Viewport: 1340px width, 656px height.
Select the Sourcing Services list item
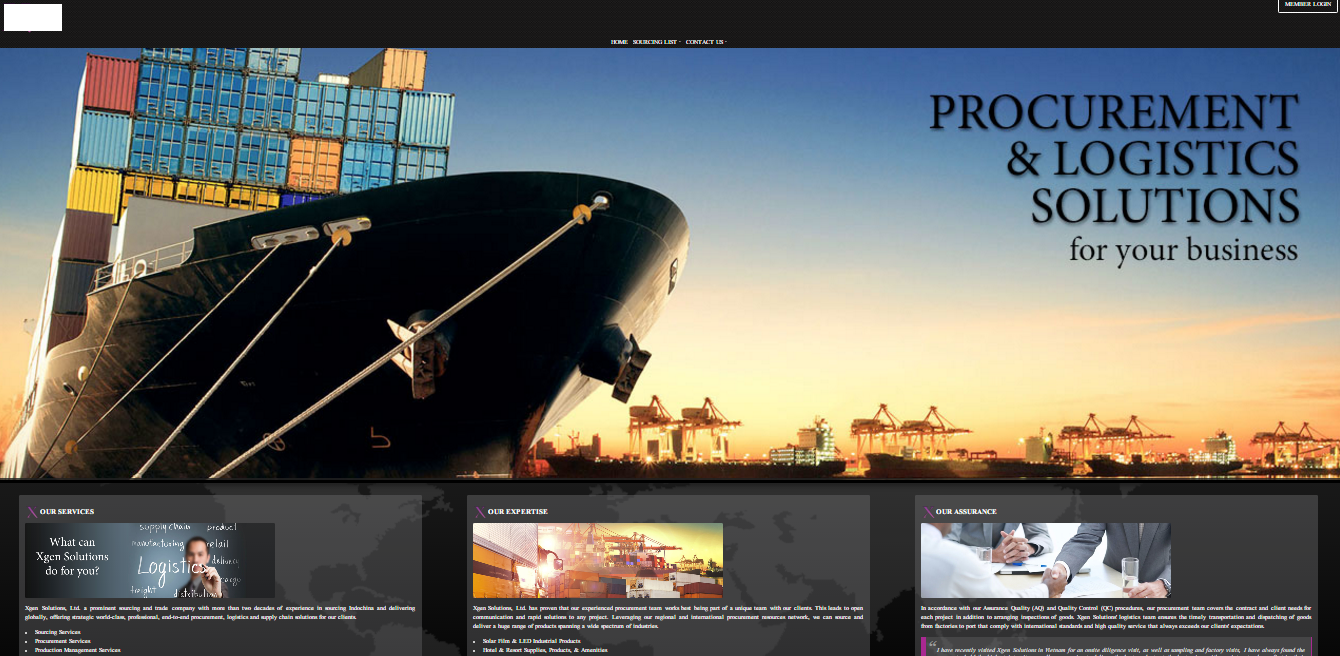(x=58, y=632)
